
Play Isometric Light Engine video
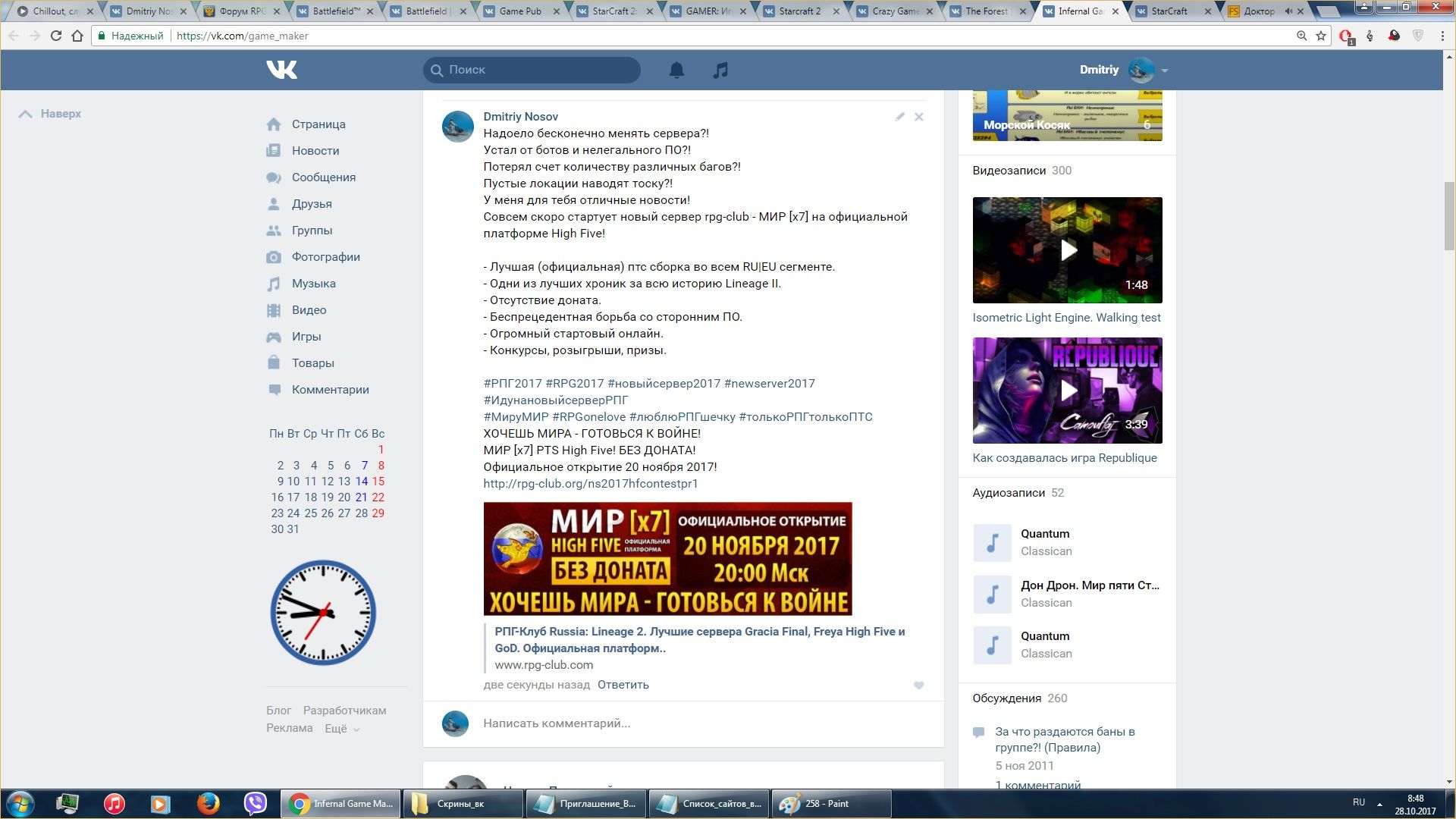(1067, 250)
